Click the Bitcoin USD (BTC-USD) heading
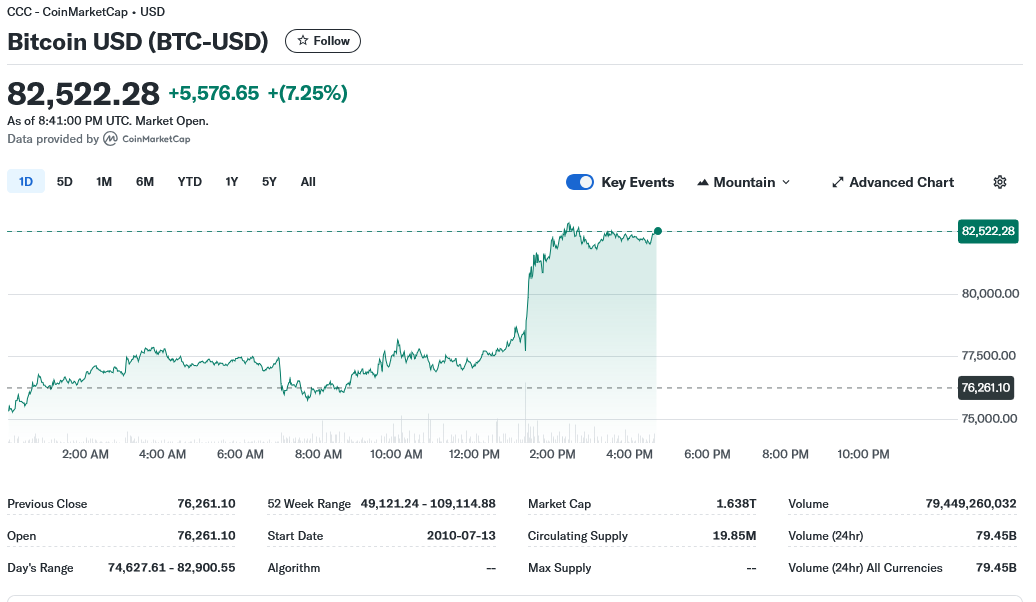The width and height of the screenshot is (1036, 602). click(138, 42)
